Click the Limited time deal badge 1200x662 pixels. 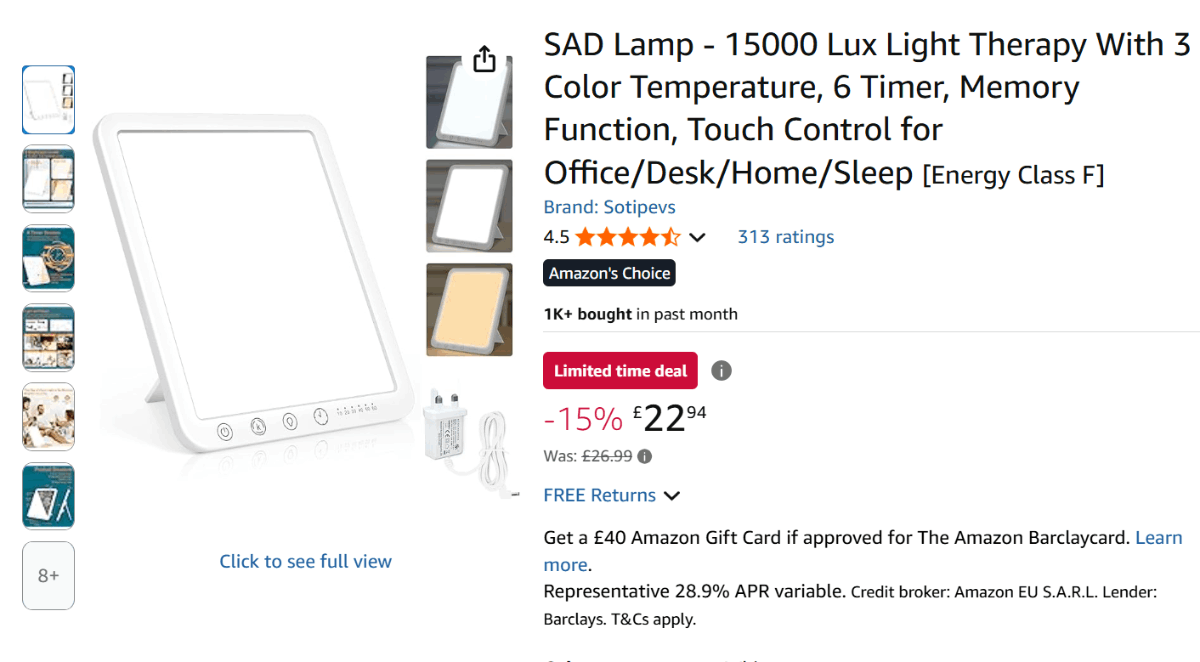coord(620,371)
